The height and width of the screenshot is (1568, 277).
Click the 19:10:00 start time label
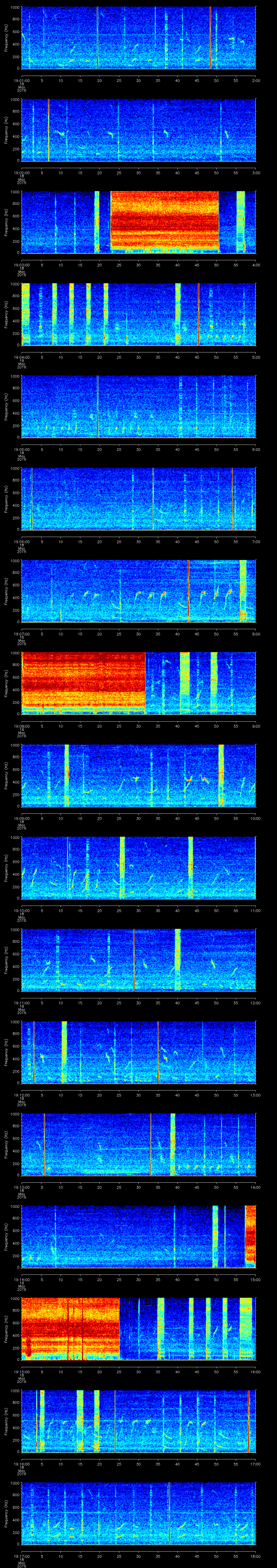tap(21, 910)
